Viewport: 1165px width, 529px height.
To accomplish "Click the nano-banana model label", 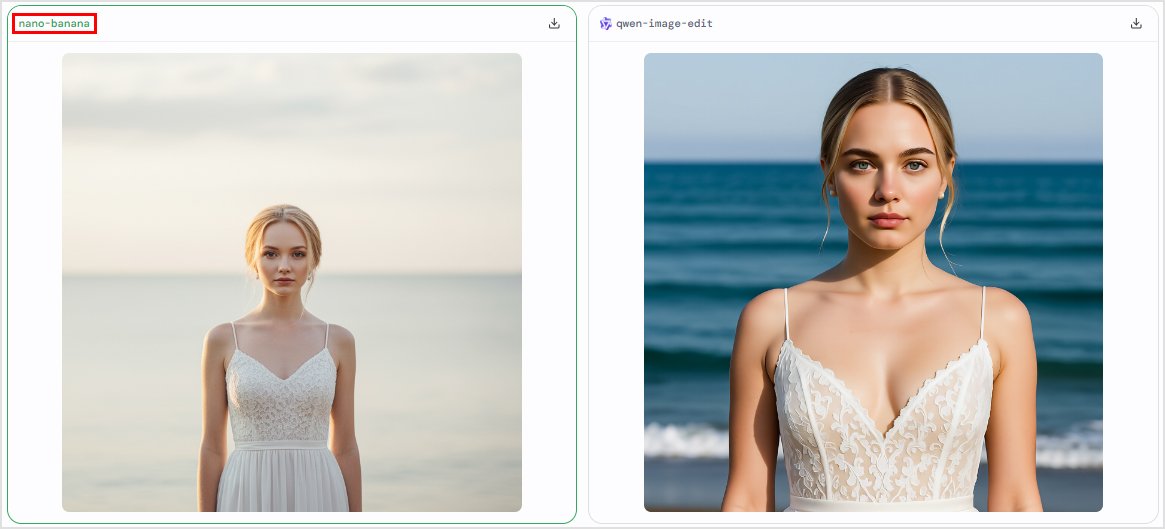I will 54,24.
